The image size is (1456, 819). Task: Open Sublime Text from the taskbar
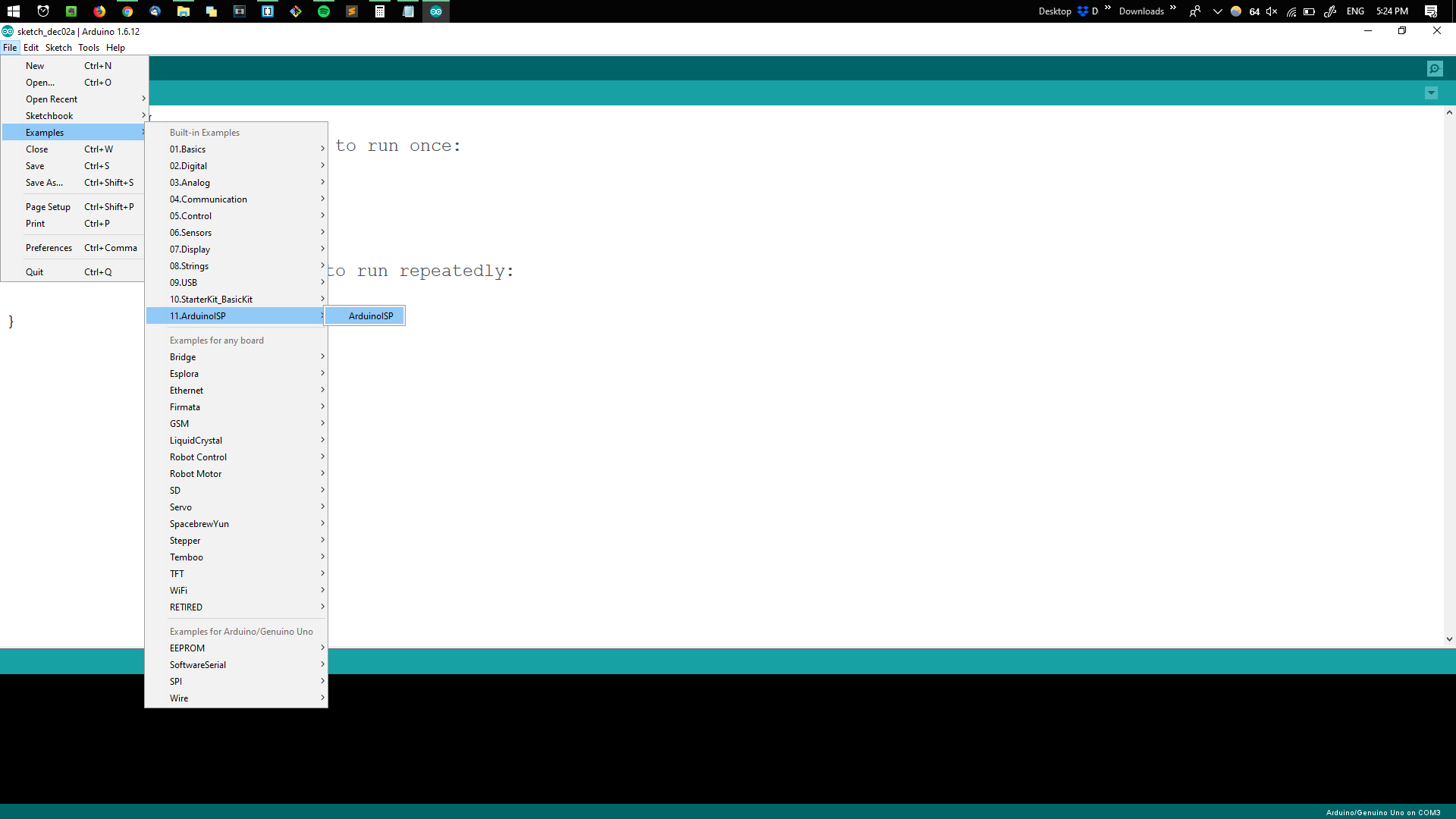[x=352, y=11]
